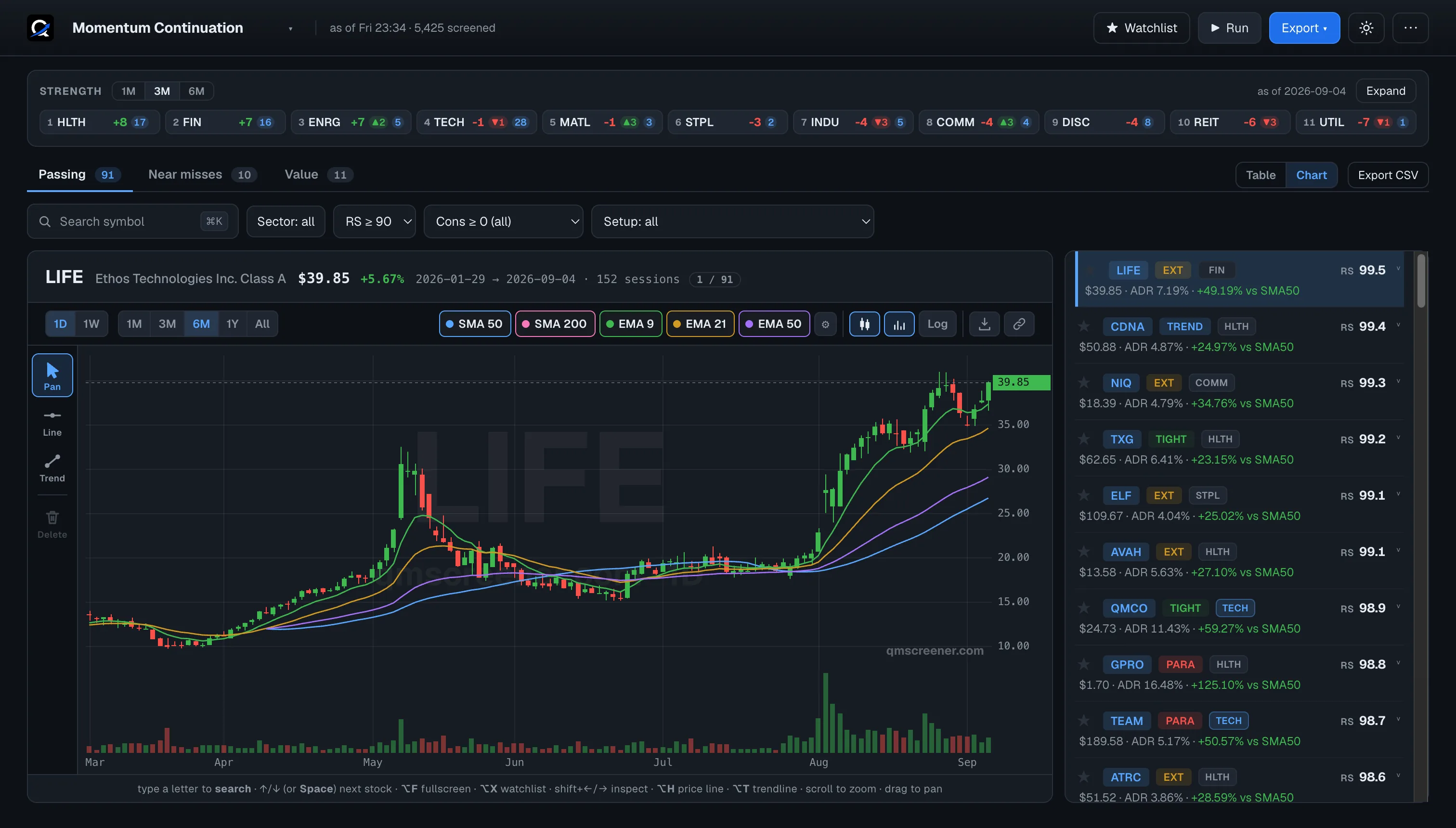Switch to bar chart type icon
The width and height of the screenshot is (1456, 828).
[899, 324]
